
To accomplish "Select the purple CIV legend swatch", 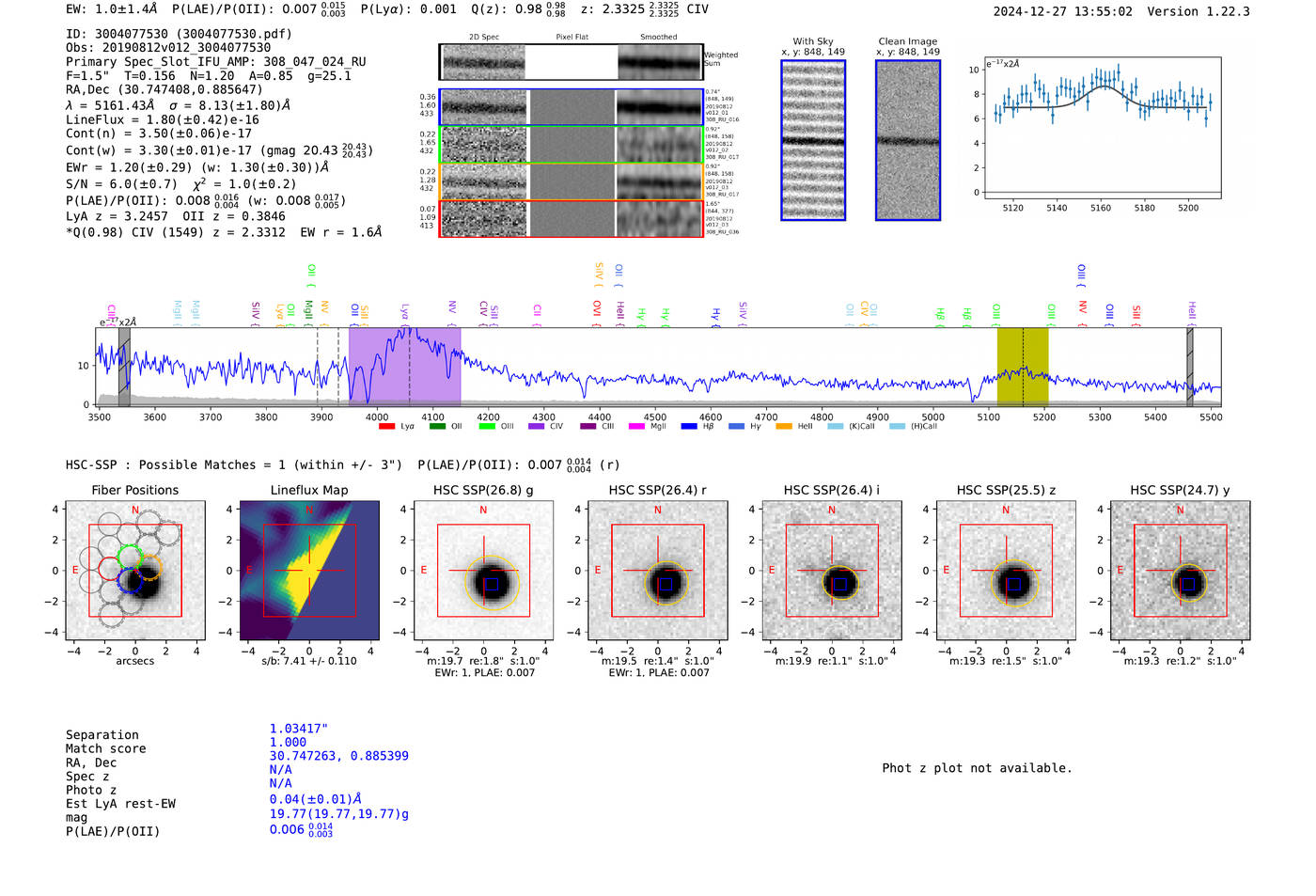I will click(537, 427).
